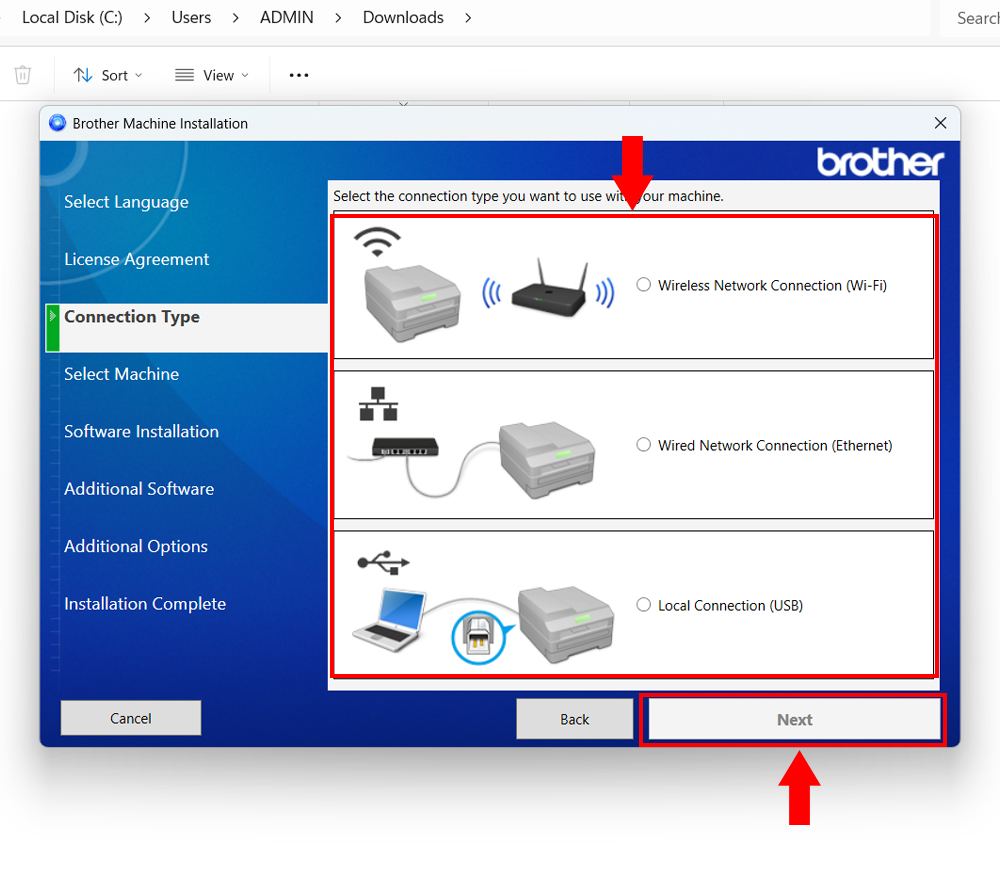Open the View dropdown in File Explorer

pos(212,75)
